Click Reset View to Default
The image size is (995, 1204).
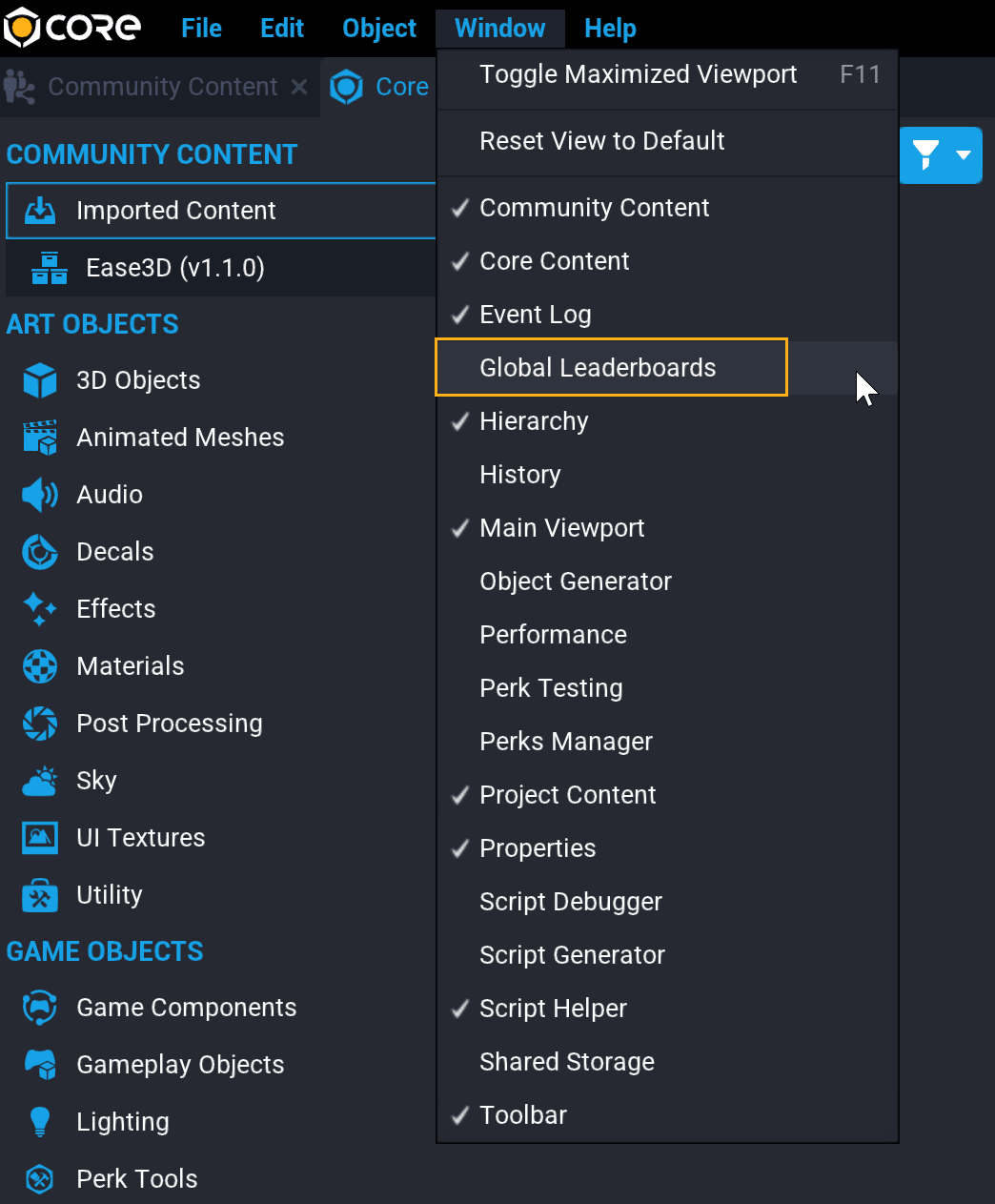click(602, 140)
